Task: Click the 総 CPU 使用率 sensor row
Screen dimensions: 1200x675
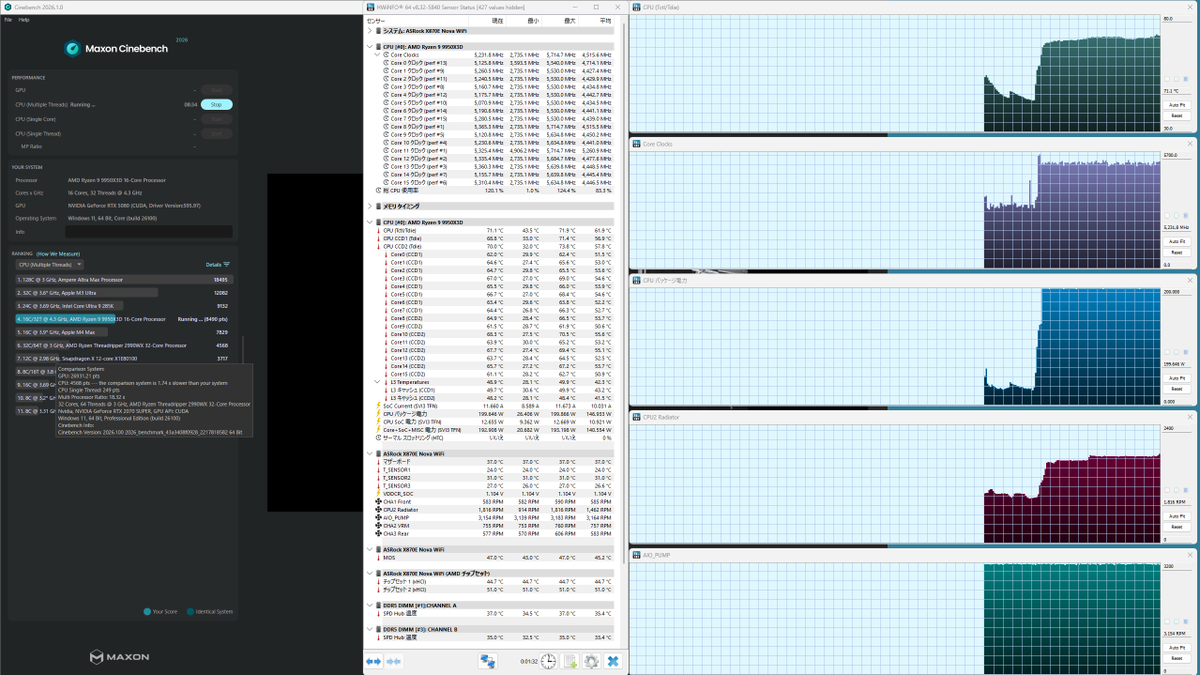Action: [x=494, y=191]
